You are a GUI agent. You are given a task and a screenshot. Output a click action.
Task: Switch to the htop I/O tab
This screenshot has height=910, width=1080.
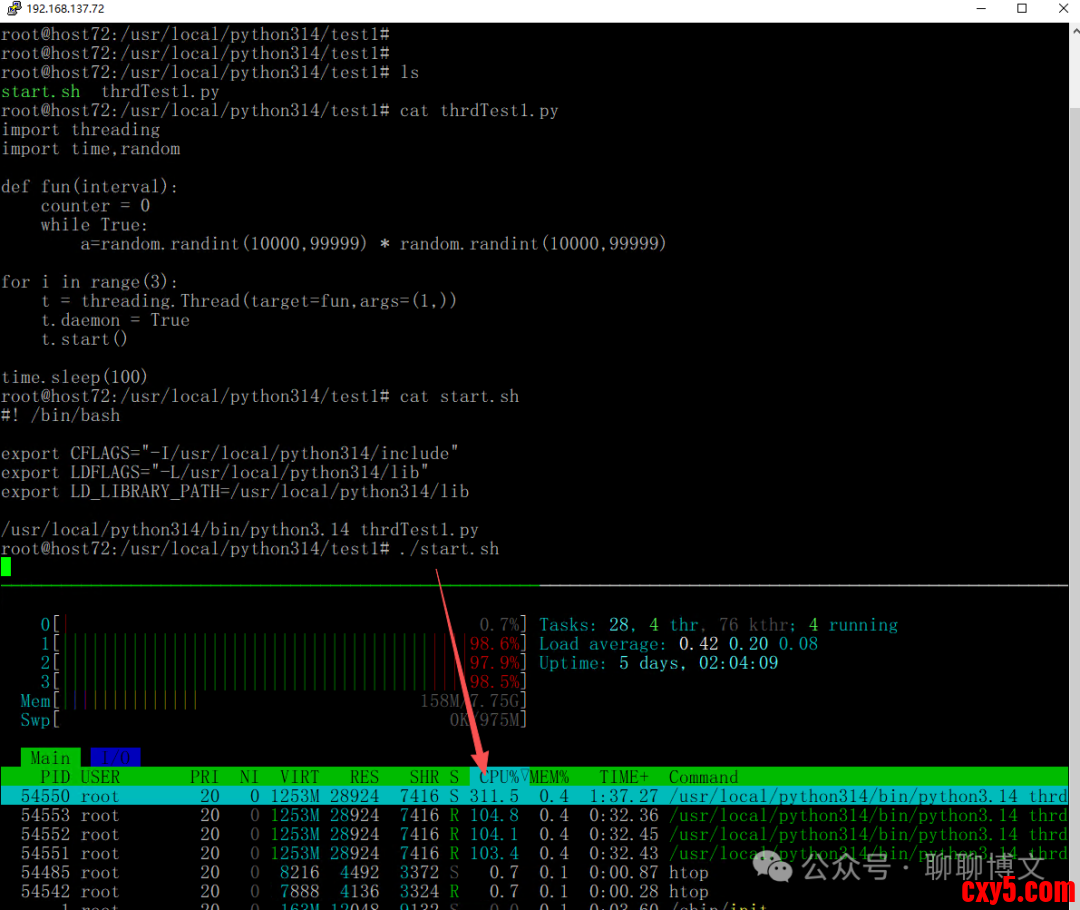point(115,758)
